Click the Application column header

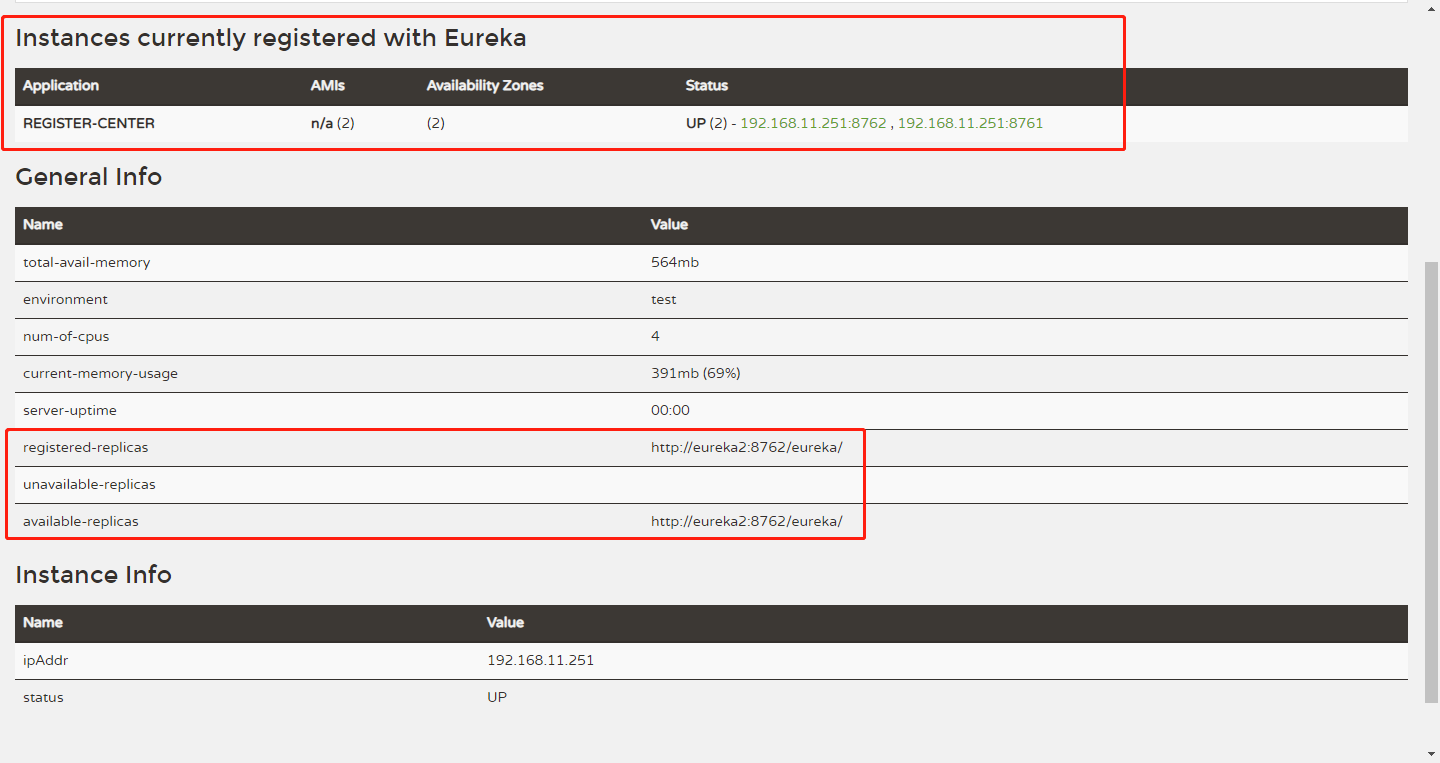click(61, 86)
